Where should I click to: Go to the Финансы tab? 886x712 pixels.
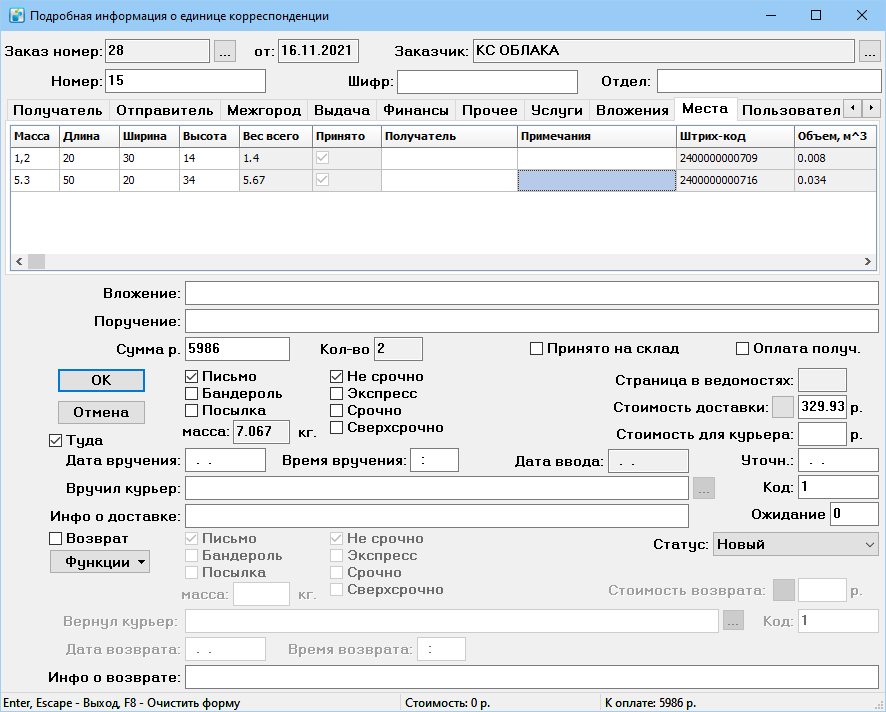tap(416, 110)
